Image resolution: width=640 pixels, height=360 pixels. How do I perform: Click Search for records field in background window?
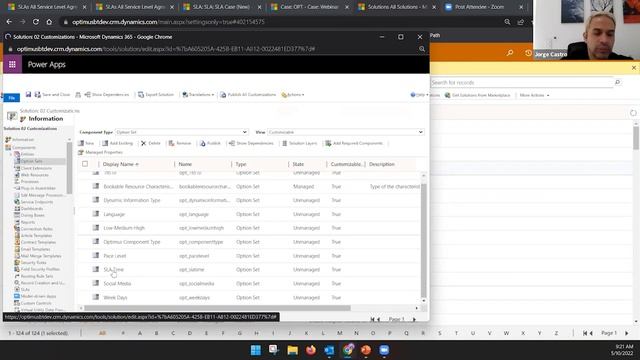(522, 82)
